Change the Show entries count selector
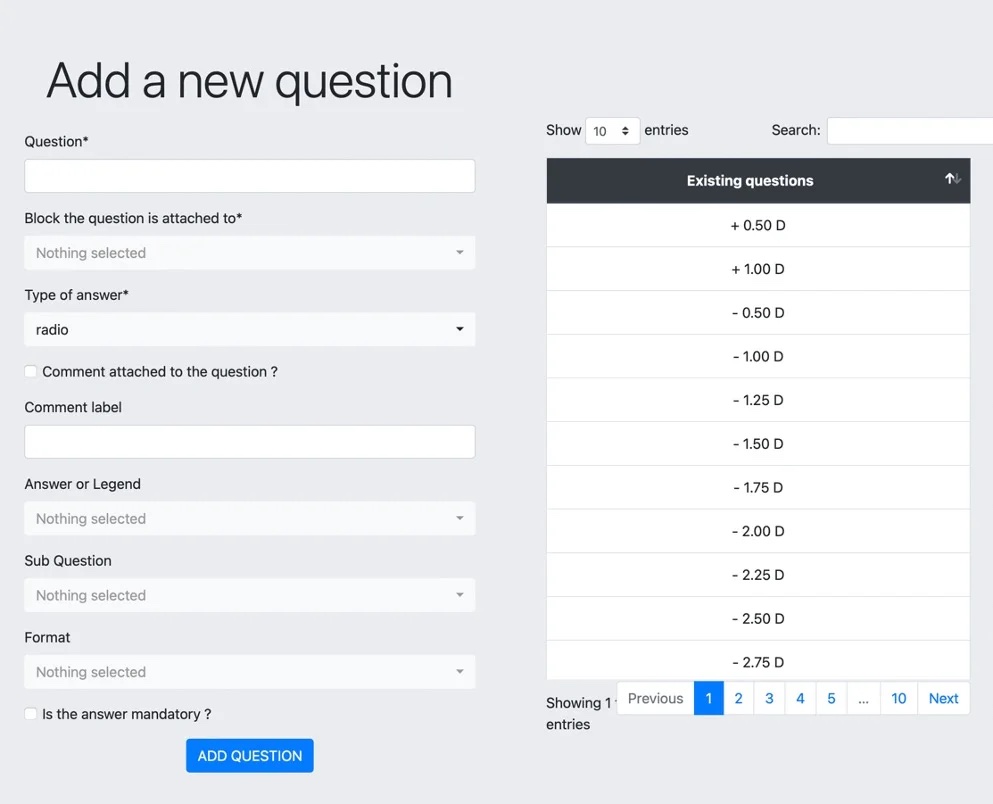993x804 pixels. [612, 131]
